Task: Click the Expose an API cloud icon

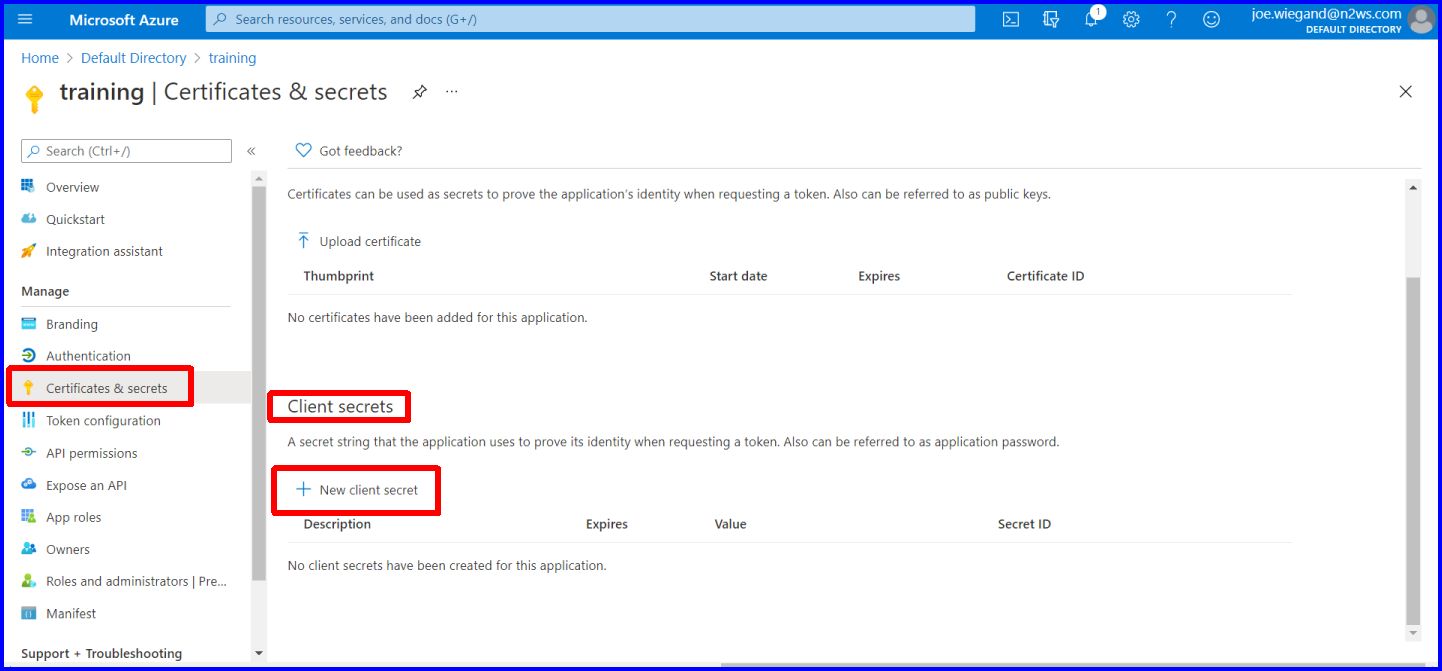Action: tap(28, 485)
